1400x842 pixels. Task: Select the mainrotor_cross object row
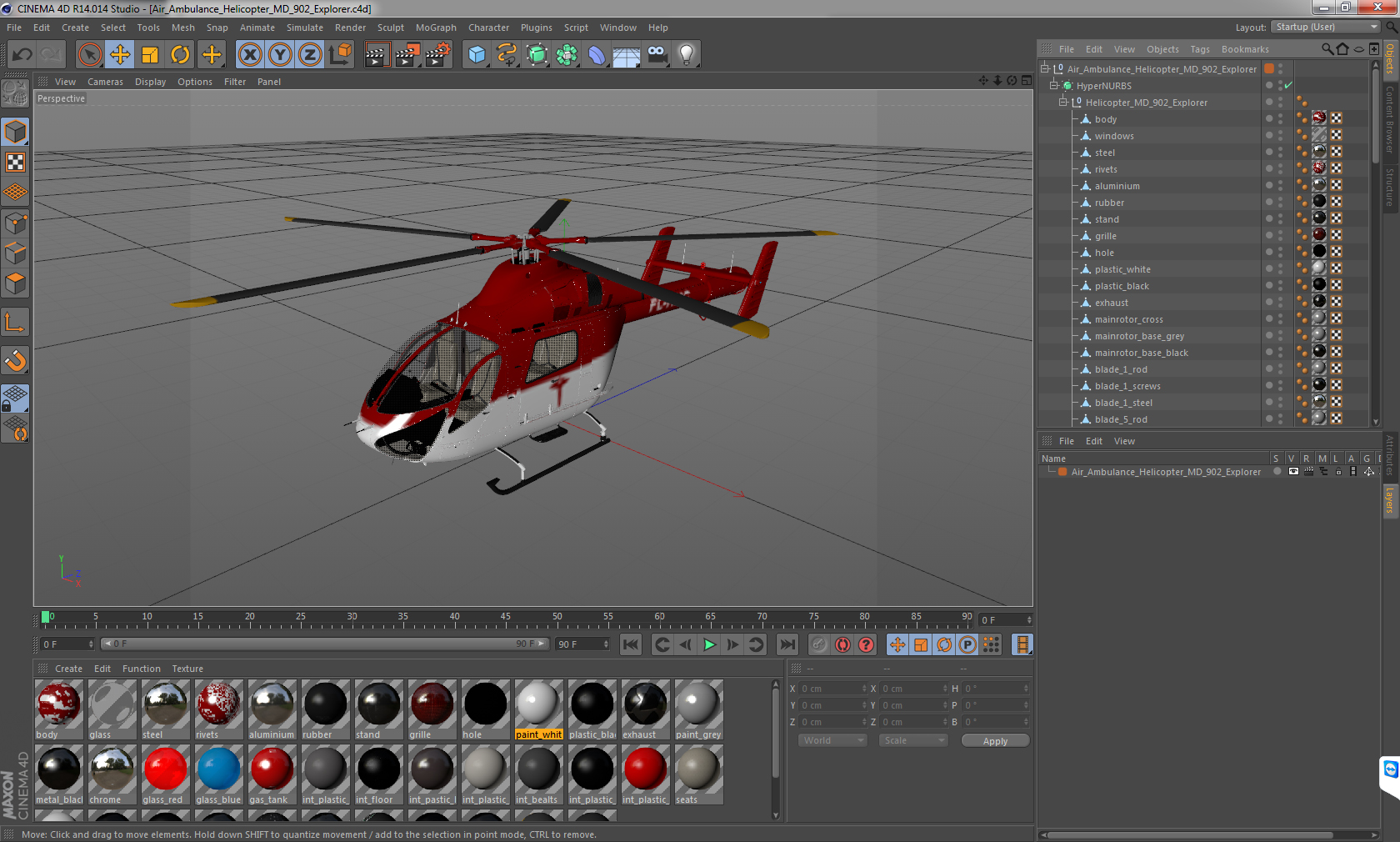pyautogui.click(x=1129, y=319)
